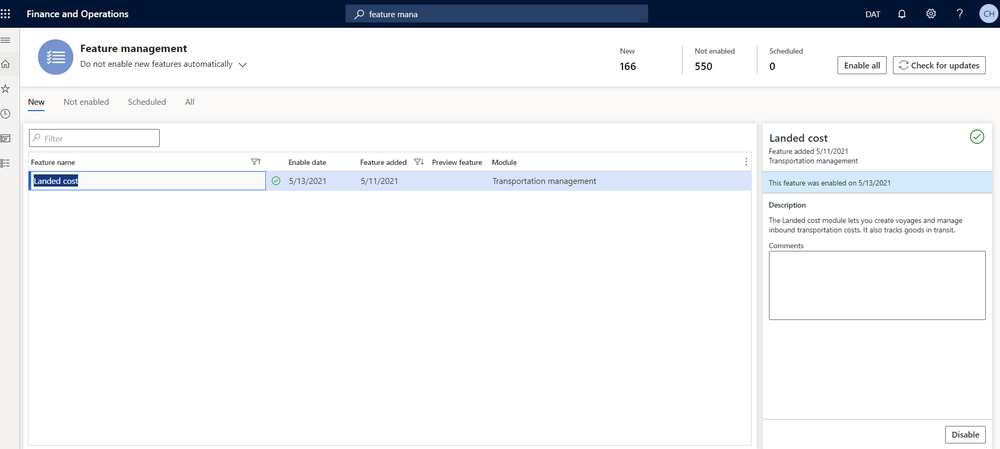Expand the navigation pane hamburger icon
The width and height of the screenshot is (1000, 449).
tap(6, 40)
